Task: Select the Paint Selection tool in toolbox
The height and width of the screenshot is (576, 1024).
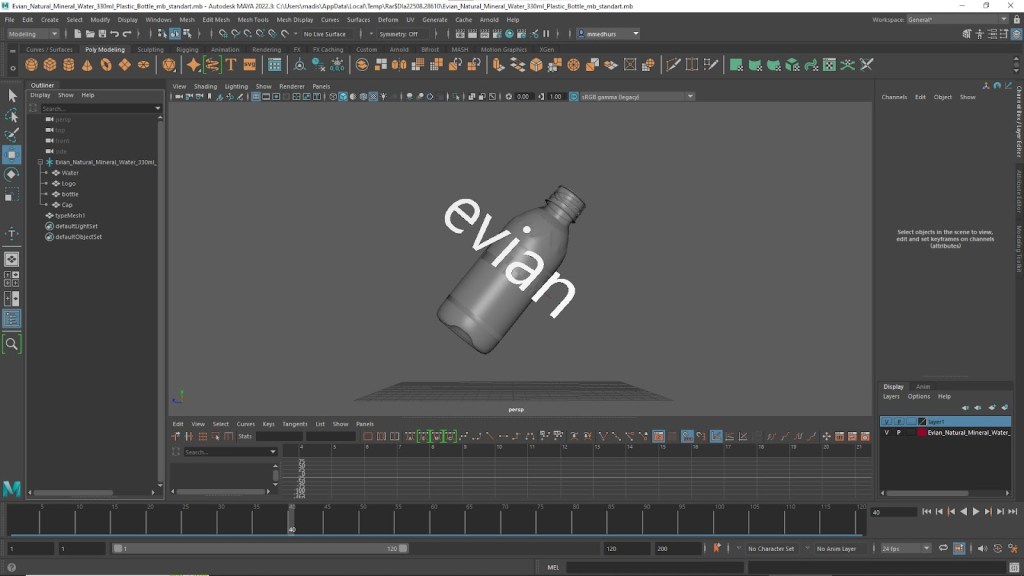Action: point(12,135)
